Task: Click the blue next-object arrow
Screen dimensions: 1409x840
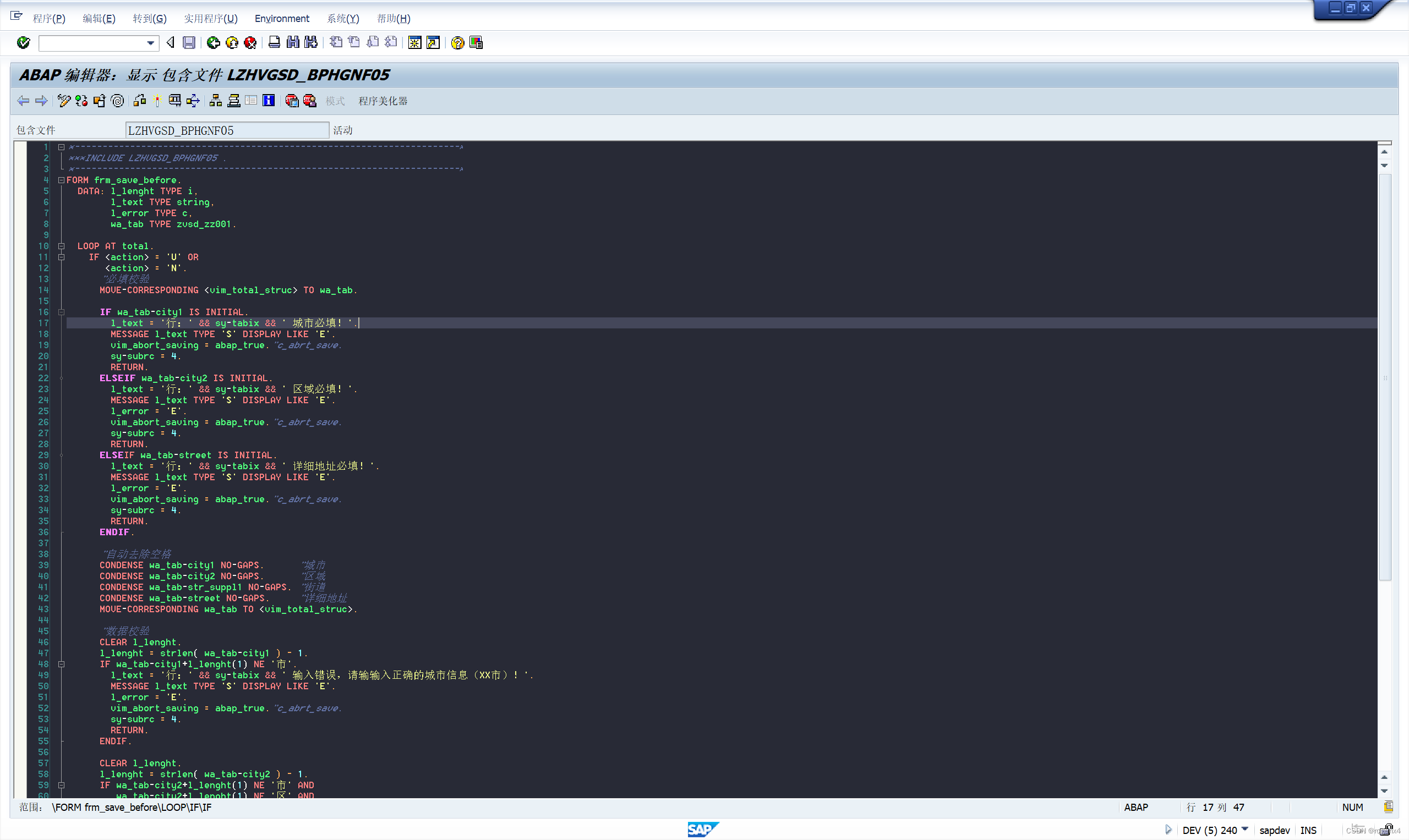Action: (41, 101)
